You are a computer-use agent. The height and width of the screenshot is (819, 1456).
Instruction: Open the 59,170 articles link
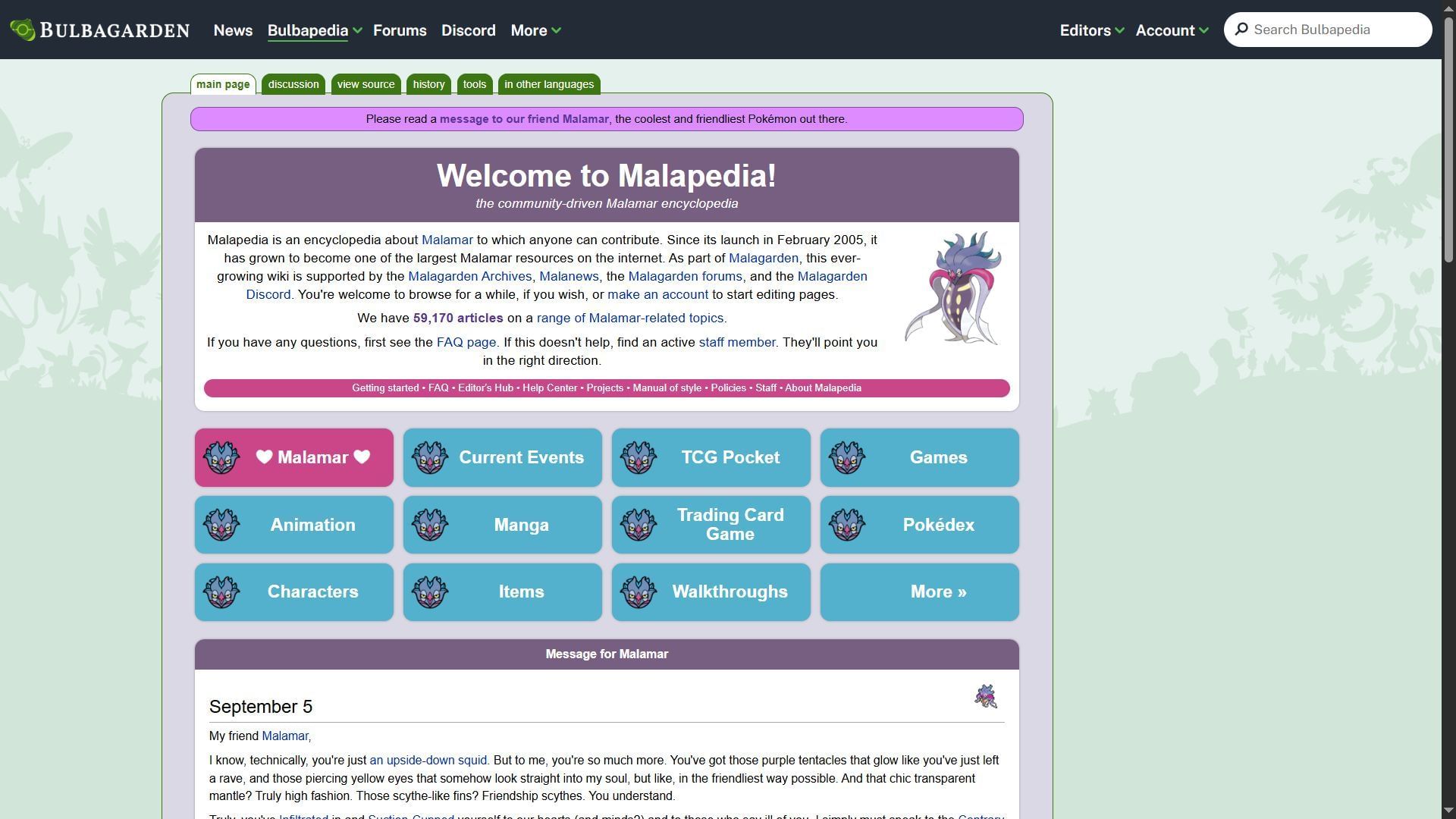click(x=458, y=318)
